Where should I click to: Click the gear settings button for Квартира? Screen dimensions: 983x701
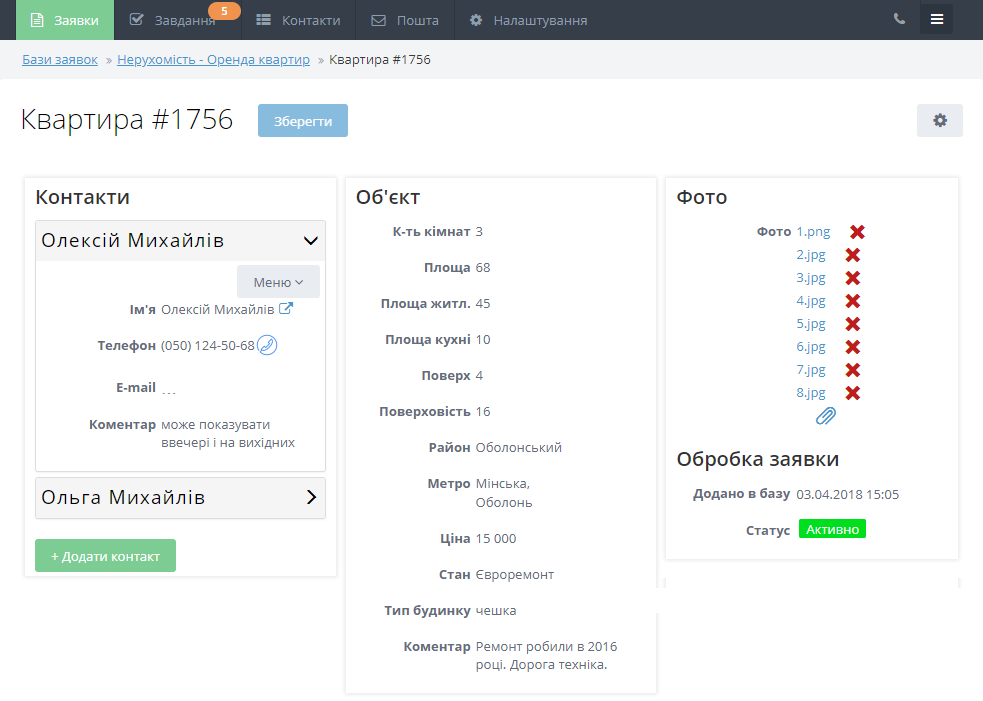pyautogui.click(x=939, y=120)
